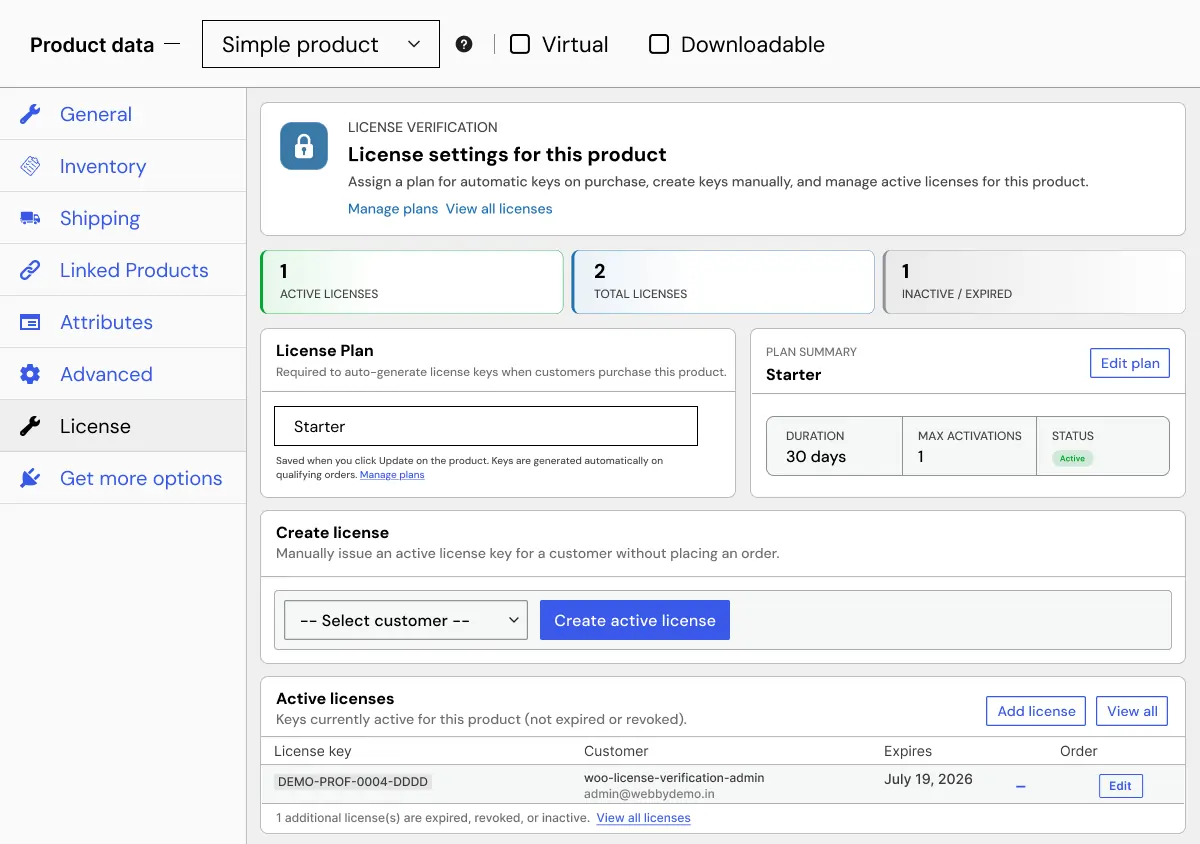Click the Expires column header

(x=908, y=751)
